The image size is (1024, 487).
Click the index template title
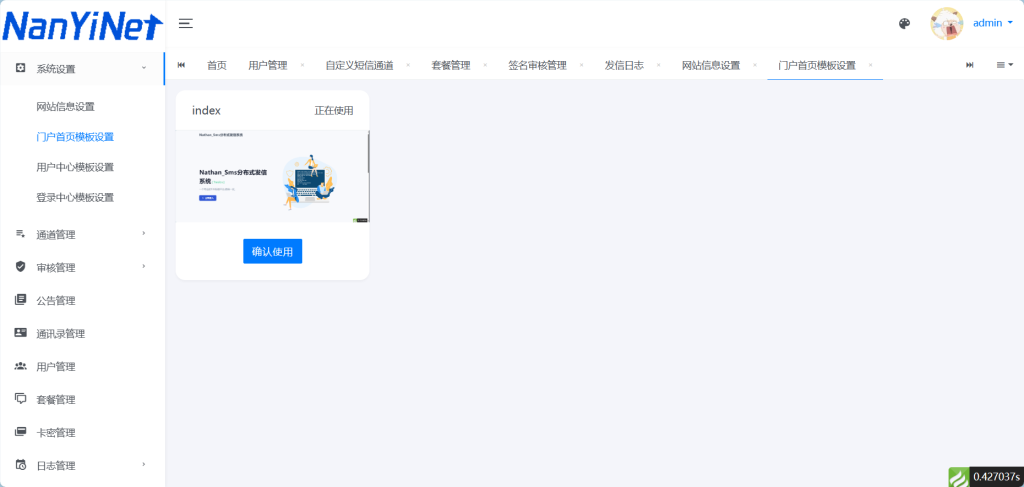[206, 111]
